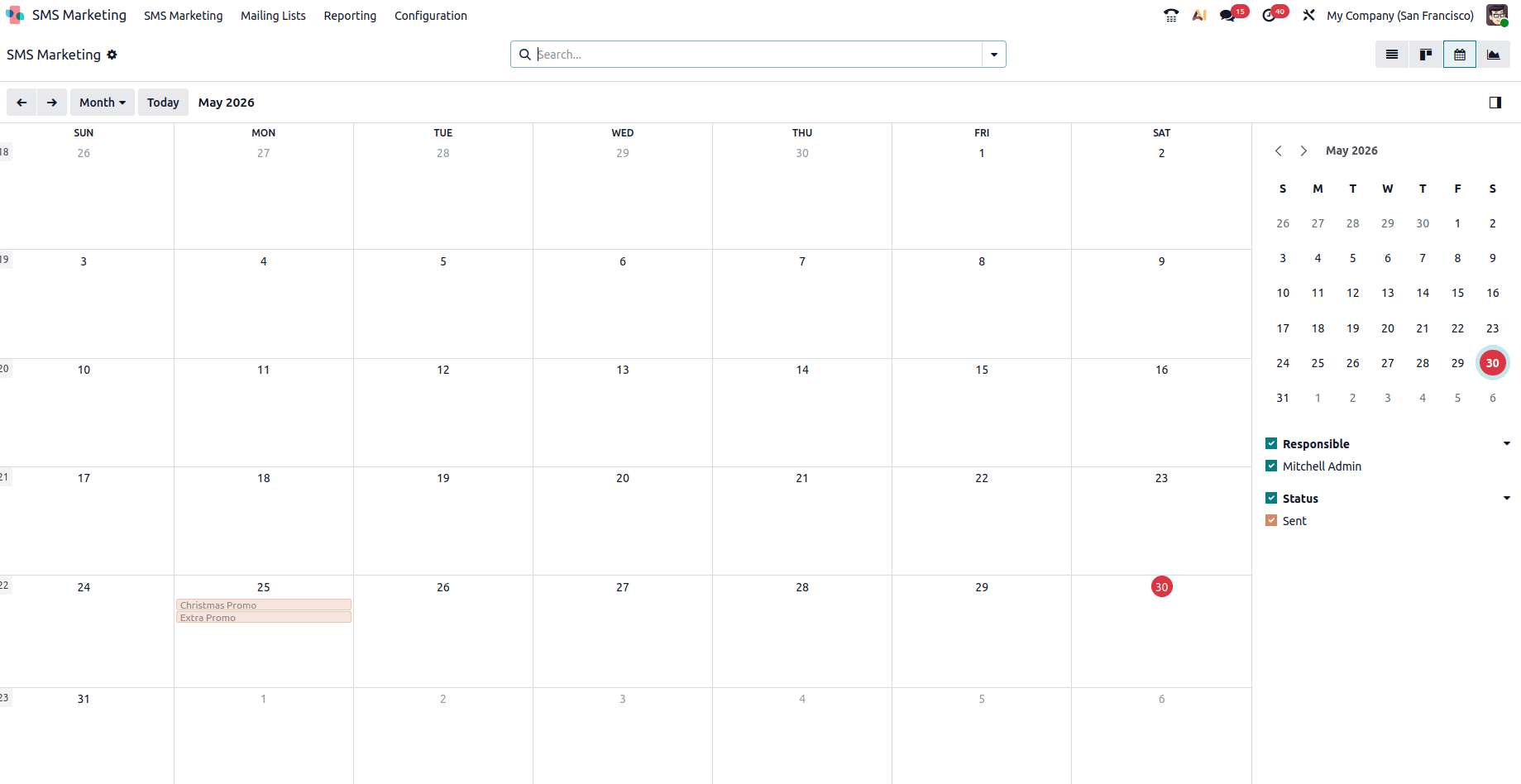1521x784 pixels.
Task: Switch to calendar view
Action: click(1460, 55)
